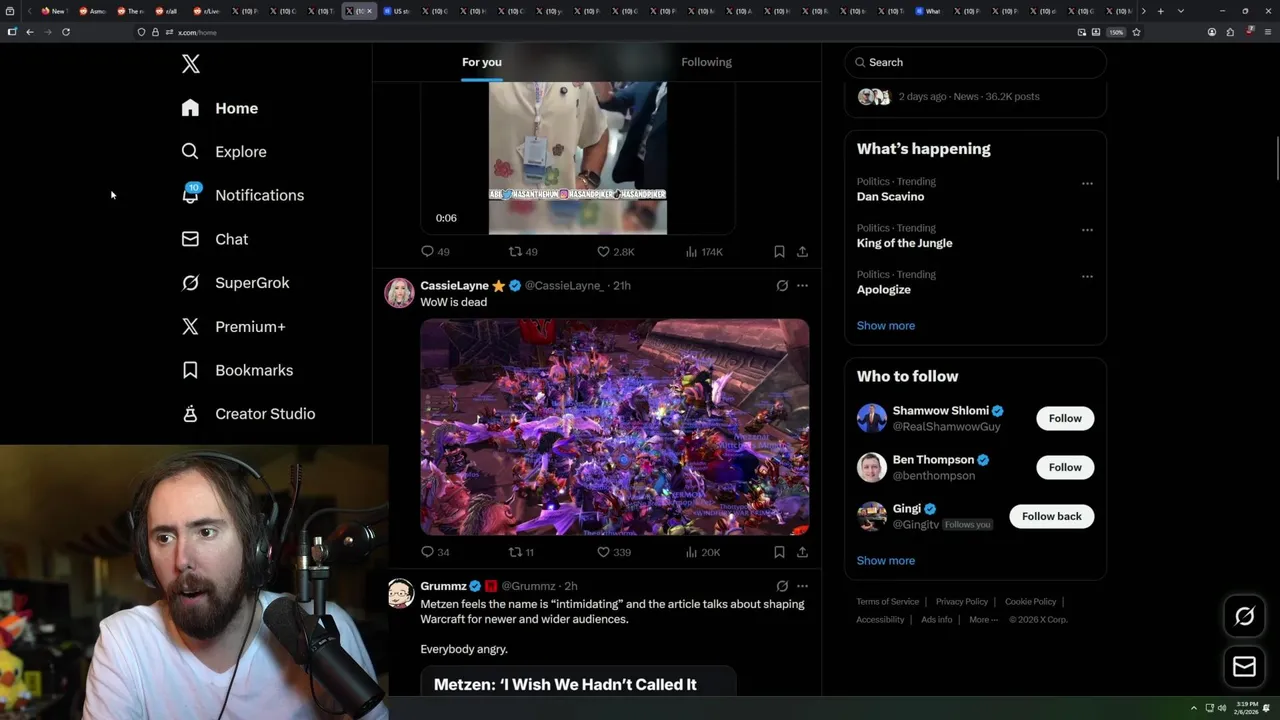Reply to CassieLayne's post with 34 comments
This screenshot has height=720, width=1280.
pos(435,552)
